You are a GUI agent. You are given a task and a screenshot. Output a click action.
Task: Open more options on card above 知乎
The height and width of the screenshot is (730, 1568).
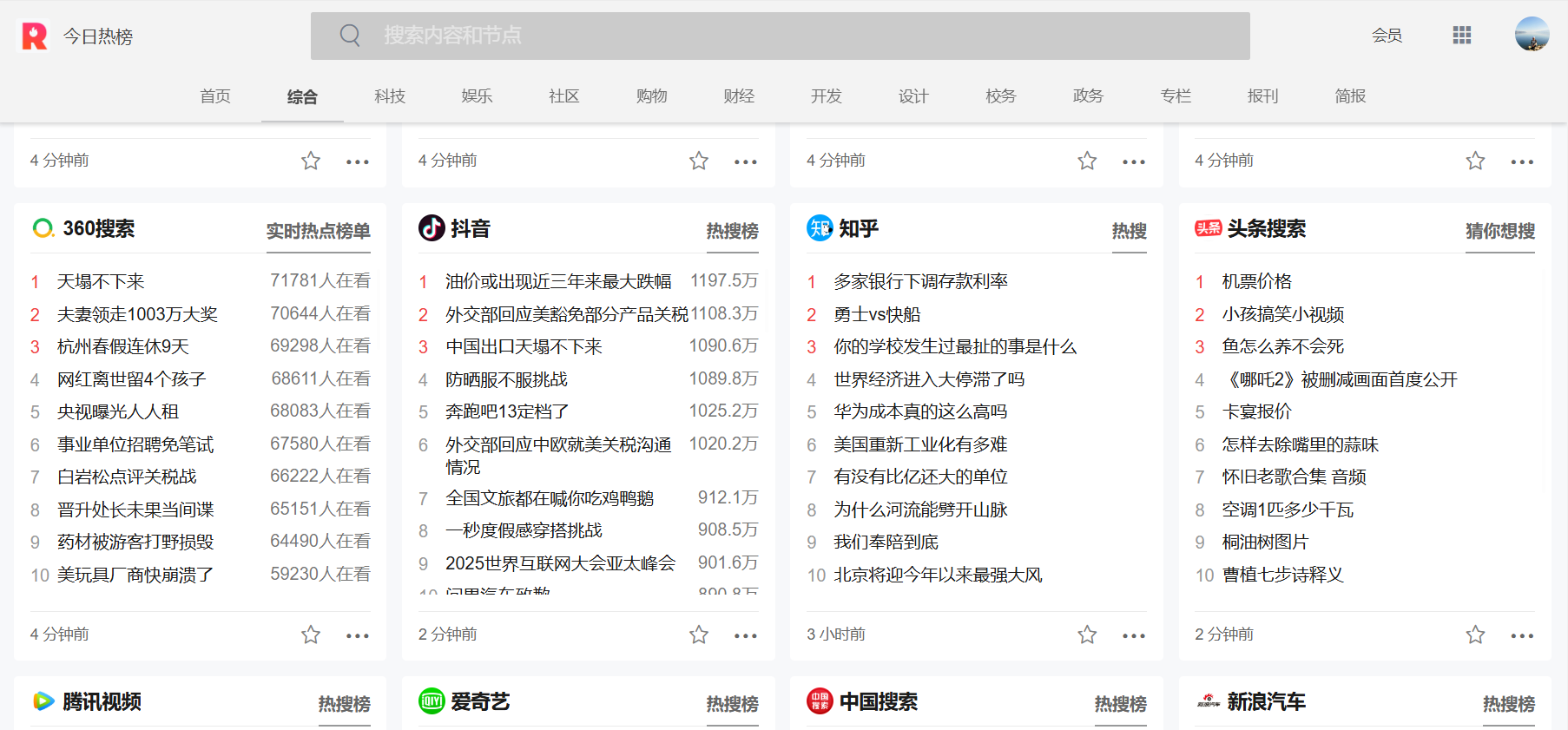point(1134,161)
